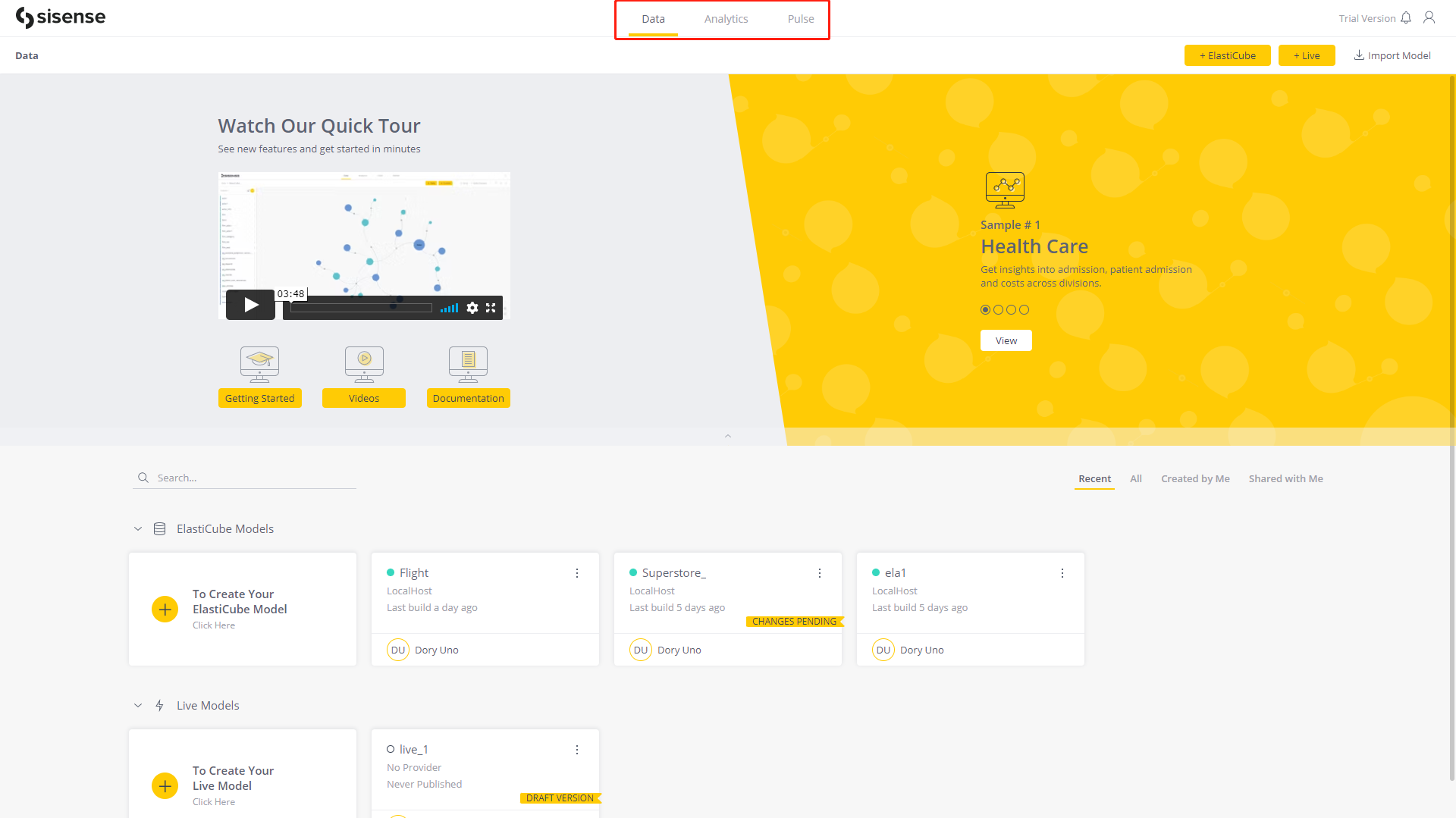Collapse the Live Models section
This screenshot has height=818, width=1456.
coord(138,706)
